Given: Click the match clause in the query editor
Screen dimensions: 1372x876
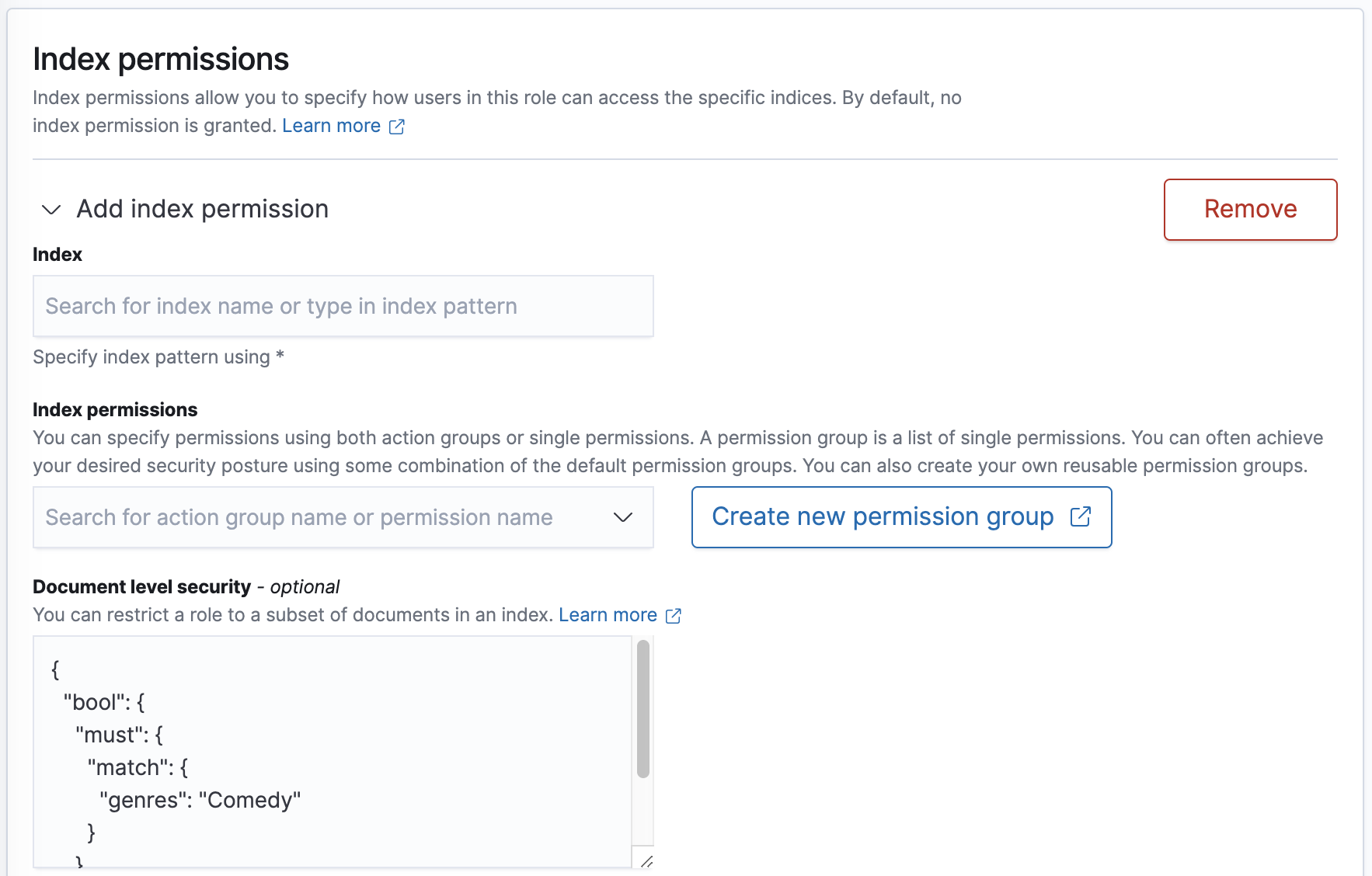Looking at the screenshot, I should pos(131,767).
